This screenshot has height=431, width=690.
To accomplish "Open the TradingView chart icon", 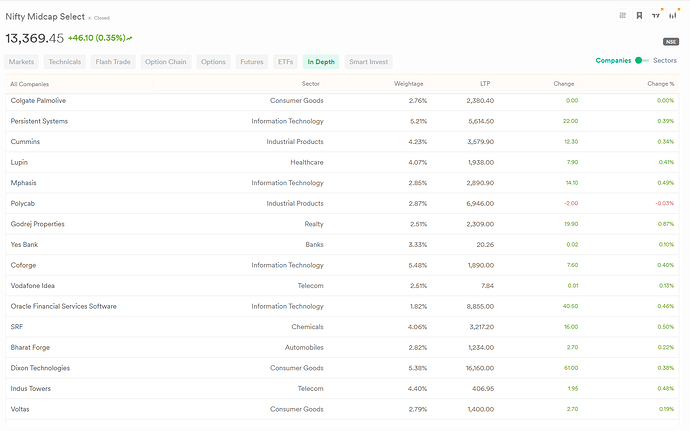I will tap(656, 15).
